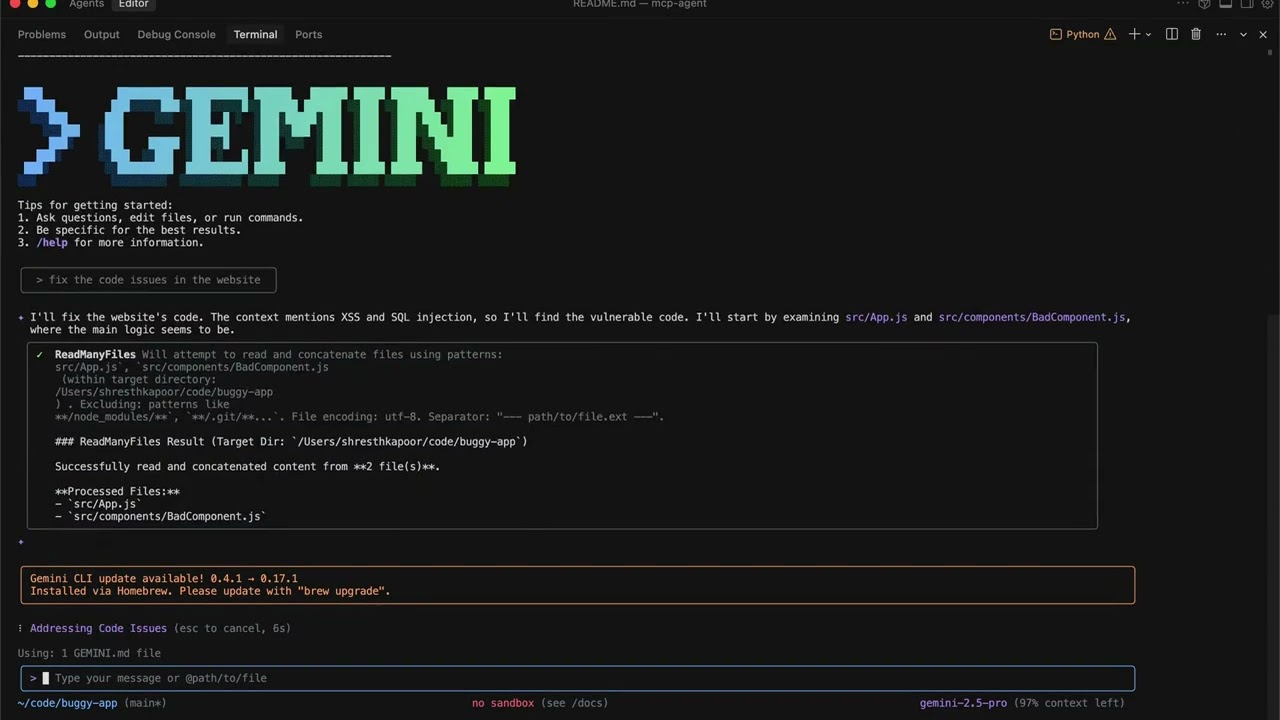1280x720 pixels.
Task: Switch to Editor mode
Action: (x=133, y=4)
